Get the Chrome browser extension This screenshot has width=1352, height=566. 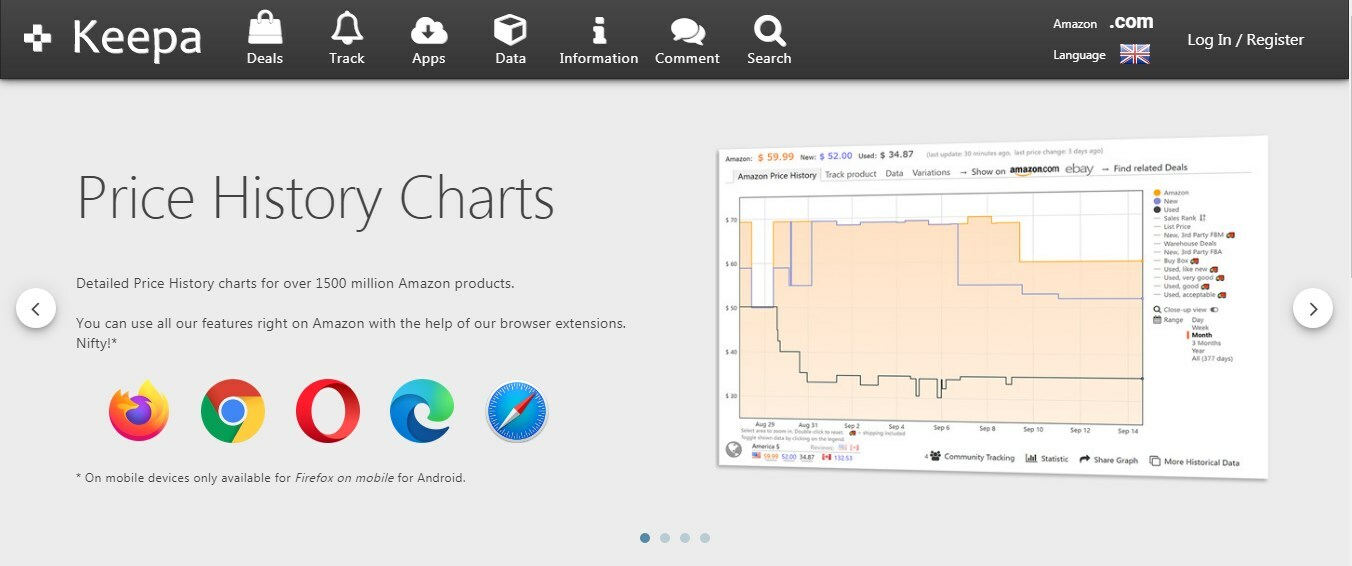233,411
